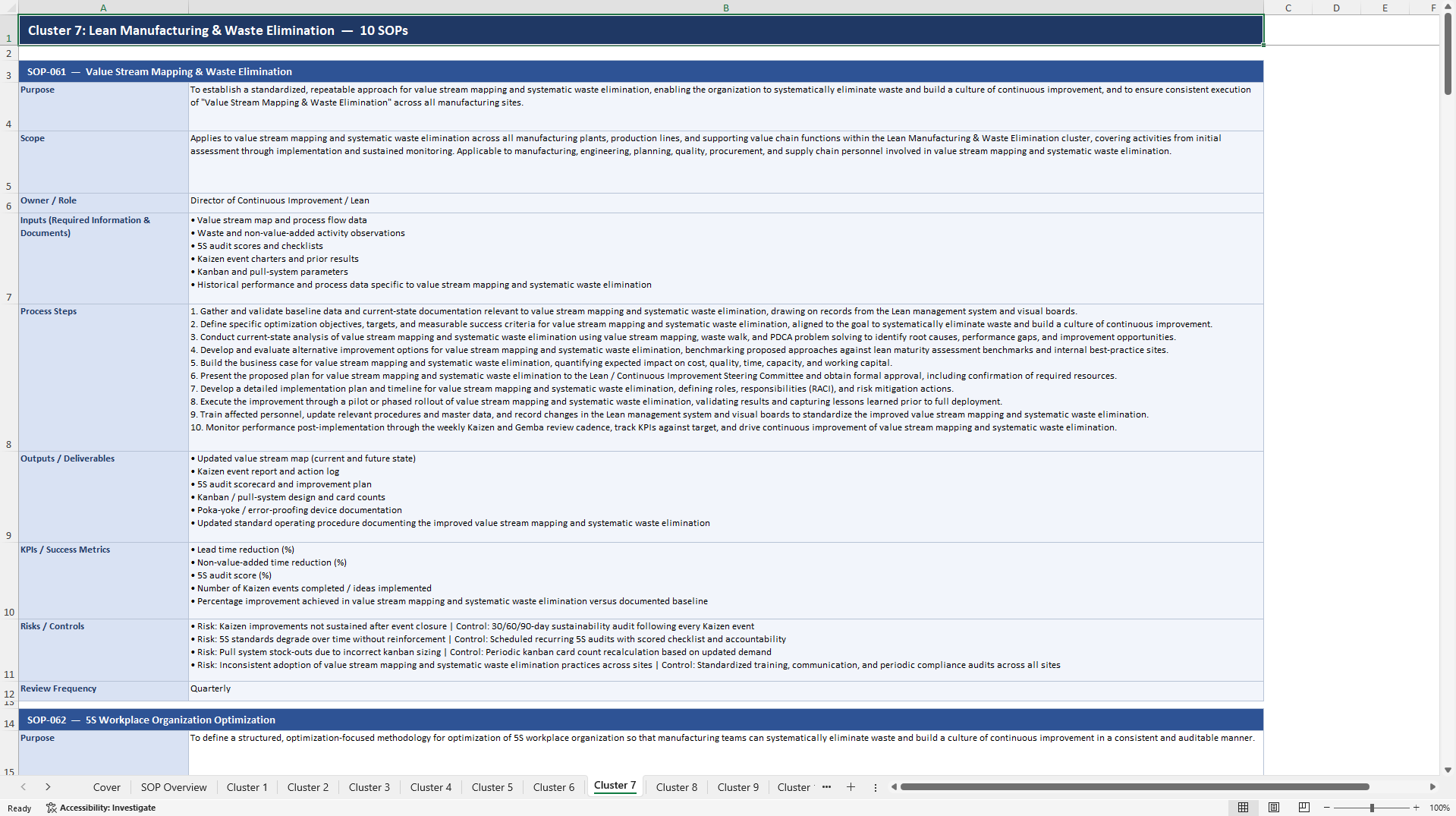Viewport: 1456px width, 816px height.
Task: Go to next sheet tabs arrow
Action: point(48,787)
